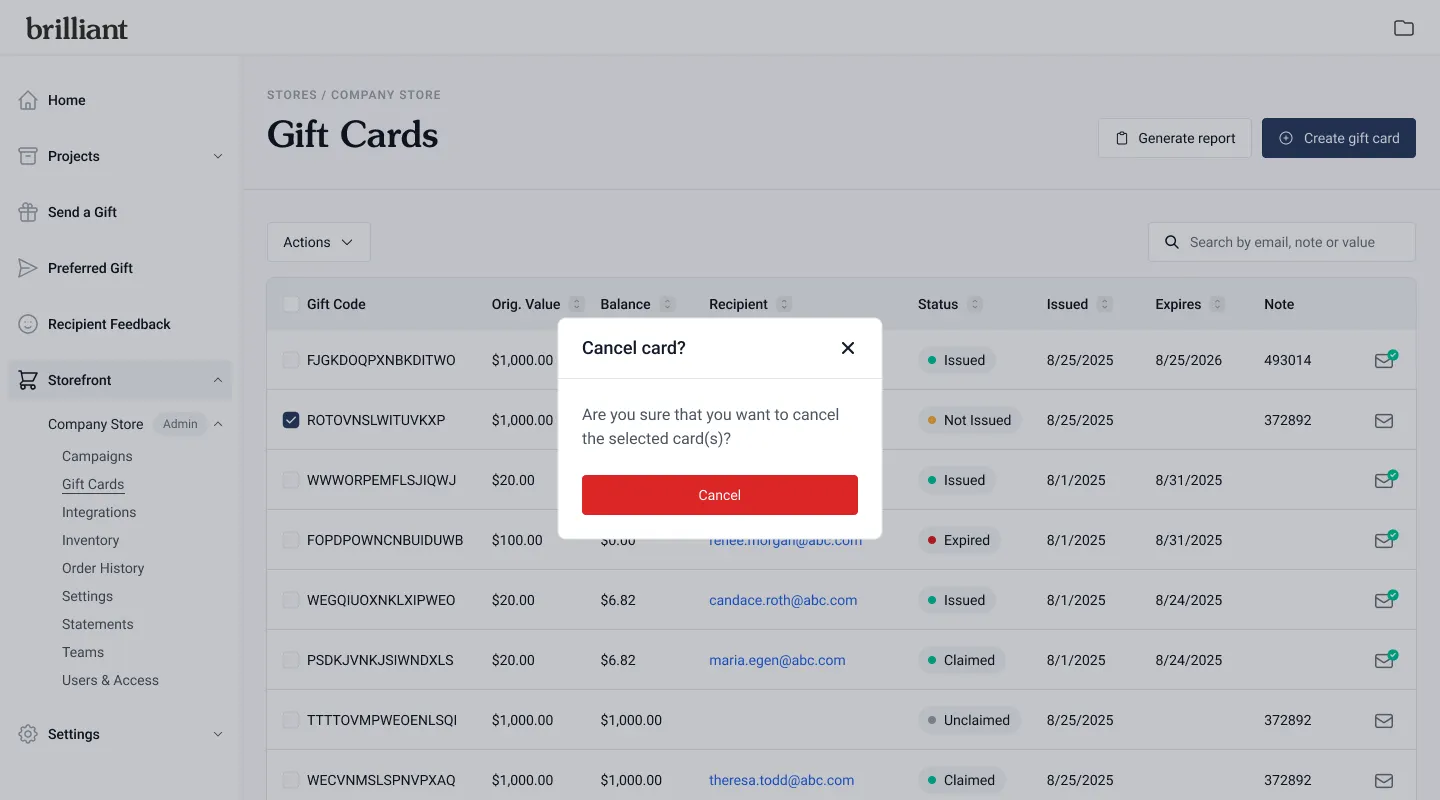
Task: Click the Recipient Feedback smiley icon
Action: [x=28, y=324]
